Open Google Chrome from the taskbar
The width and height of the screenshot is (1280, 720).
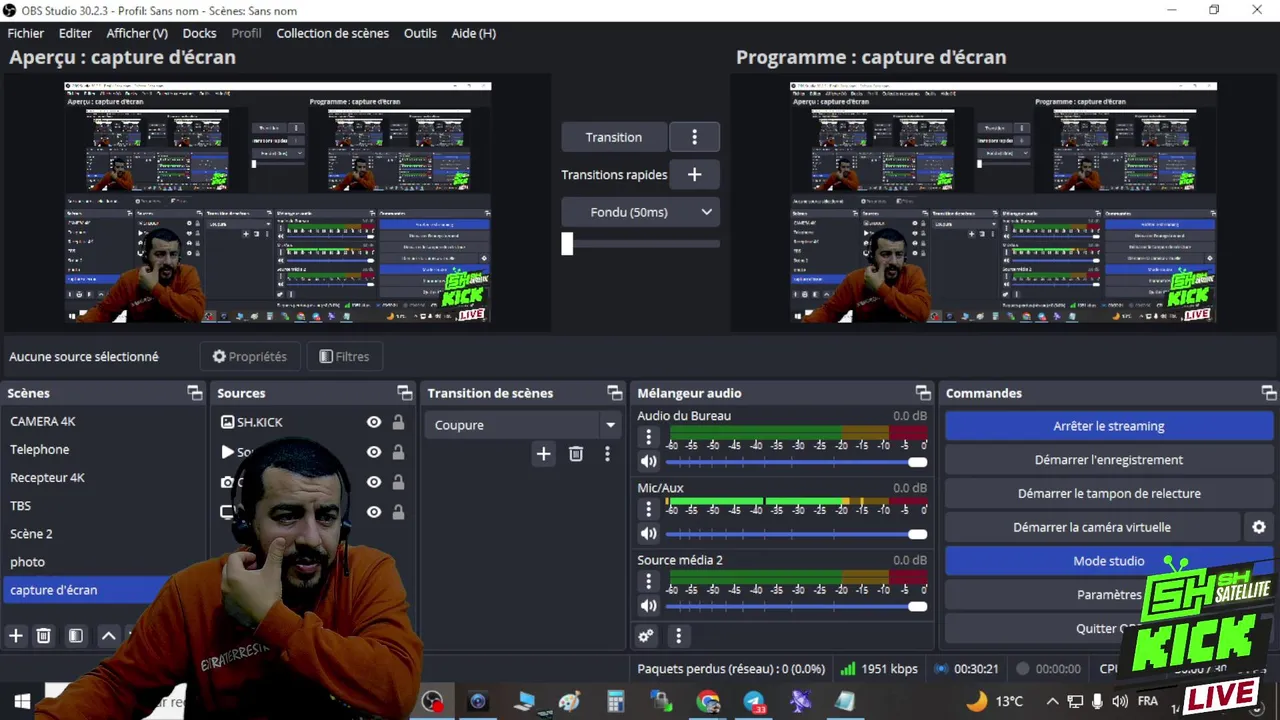tap(708, 702)
